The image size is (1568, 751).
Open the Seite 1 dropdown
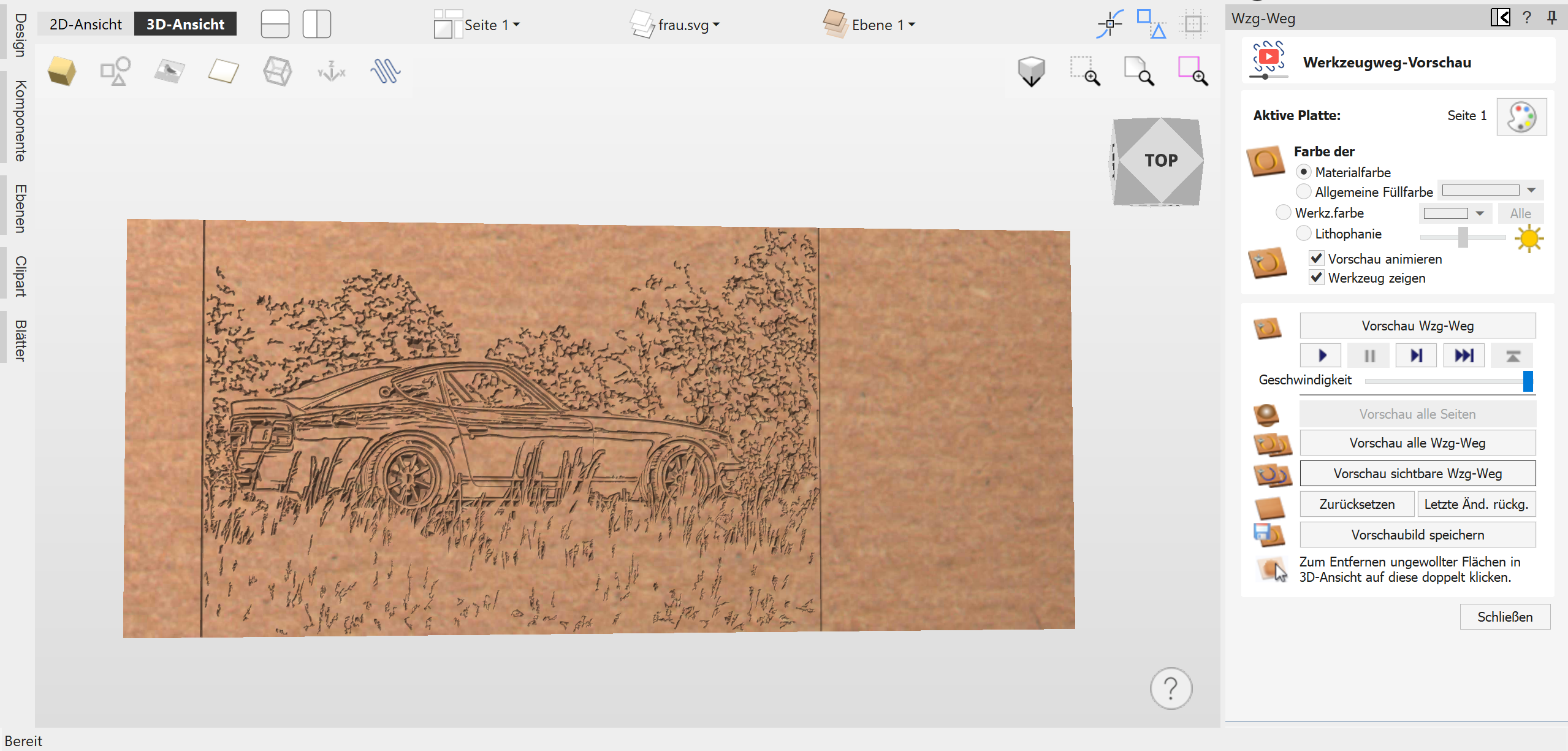477,25
